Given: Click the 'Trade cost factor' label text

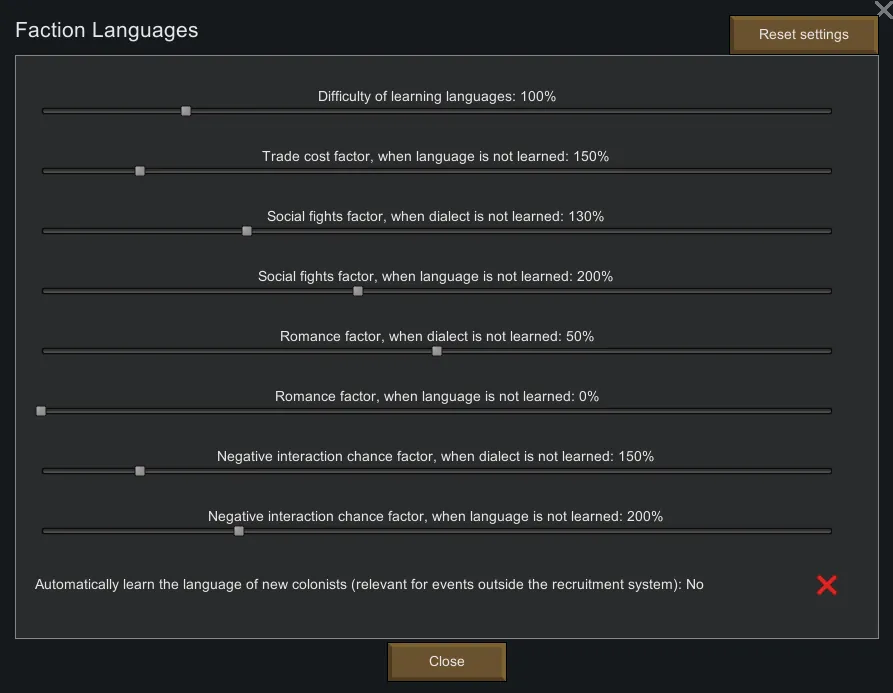Looking at the screenshot, I should click(x=436, y=157).
